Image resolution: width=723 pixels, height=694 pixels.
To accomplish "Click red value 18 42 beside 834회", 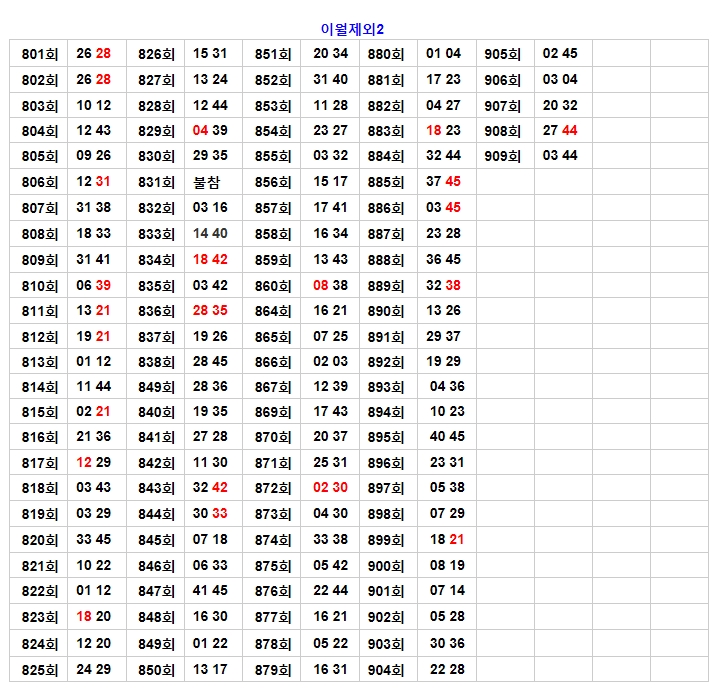I will (x=210, y=259).
